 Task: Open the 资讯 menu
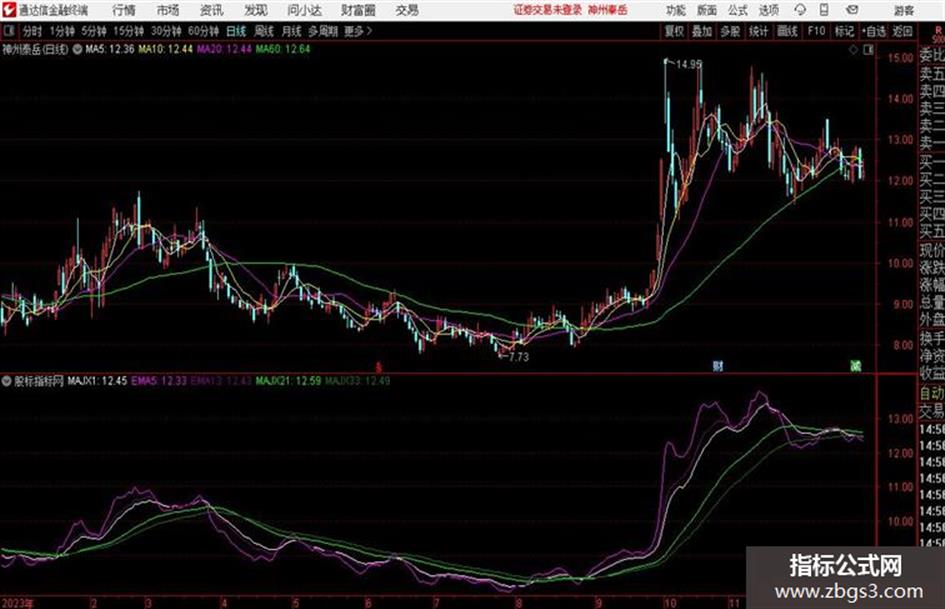click(212, 10)
